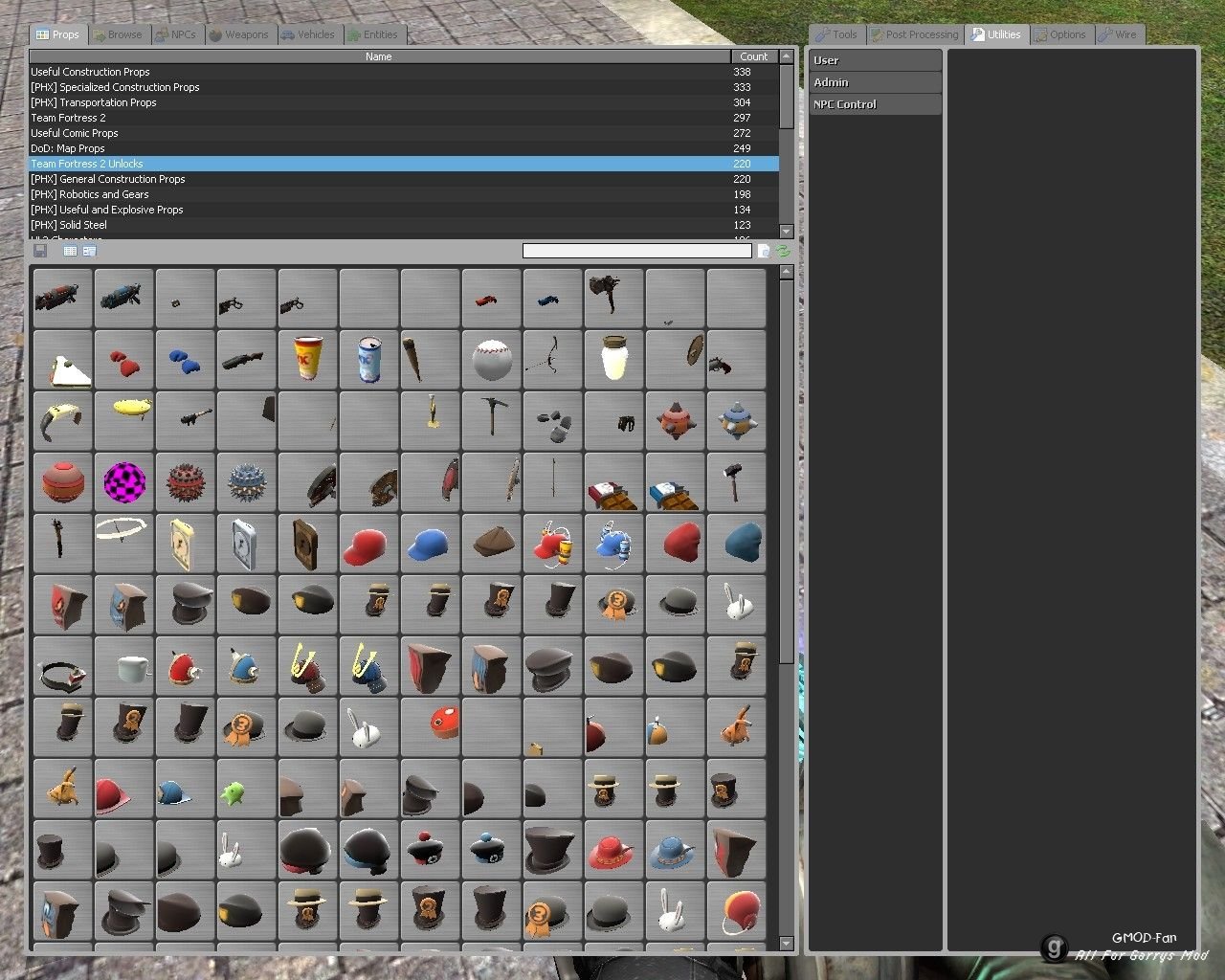Select [PHX] Specialized Construction Props row
Image resolution: width=1225 pixels, height=980 pixels.
pyautogui.click(x=404, y=87)
